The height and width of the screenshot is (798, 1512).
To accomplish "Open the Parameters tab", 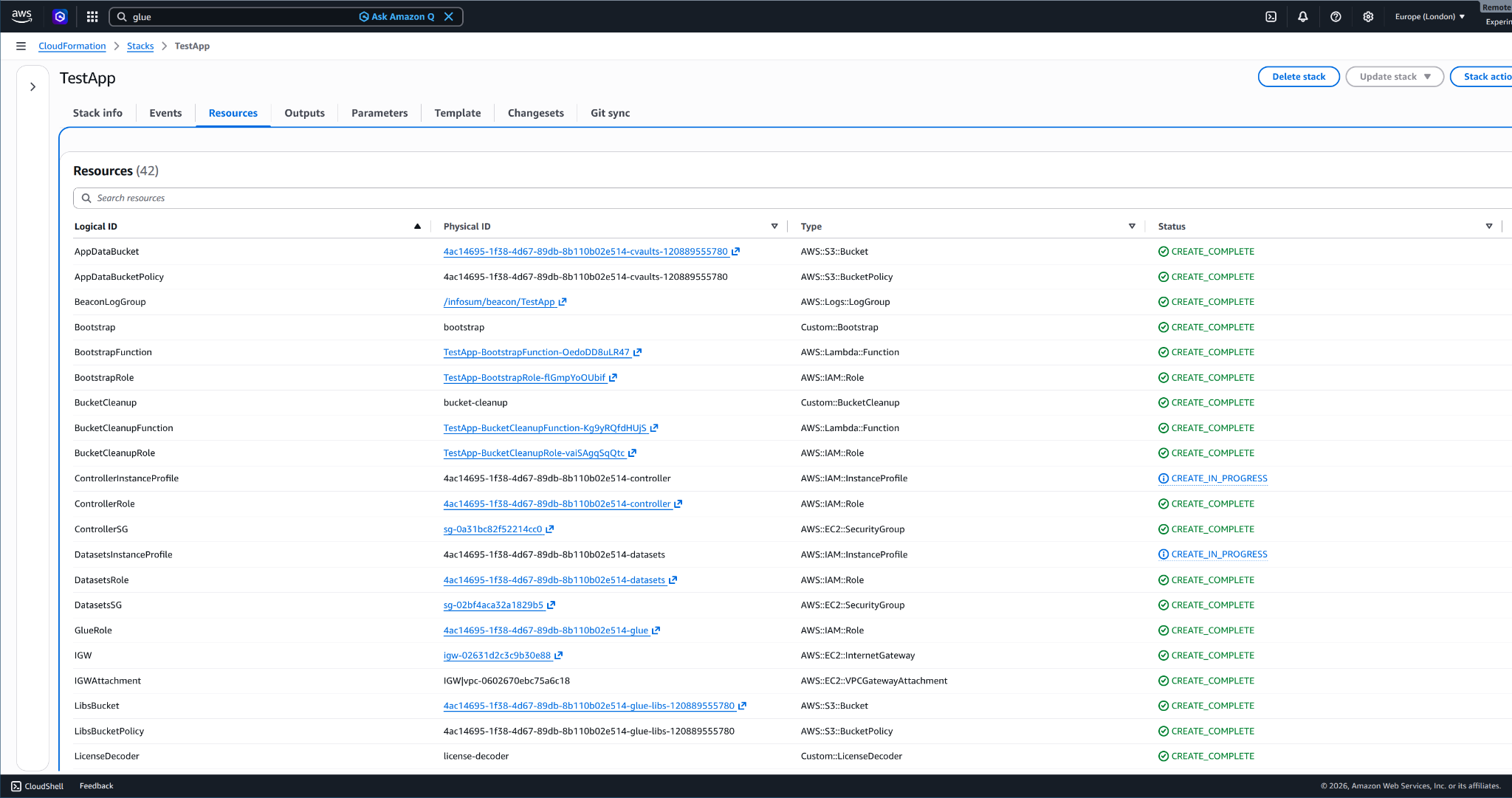I will click(379, 113).
